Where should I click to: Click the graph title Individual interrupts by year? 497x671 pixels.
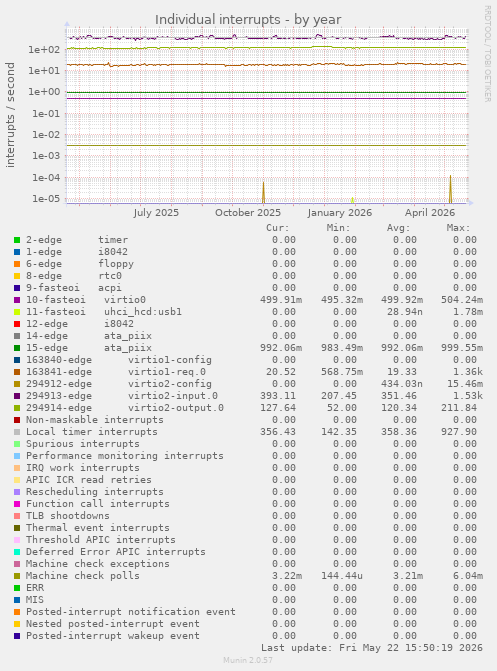pos(248,20)
